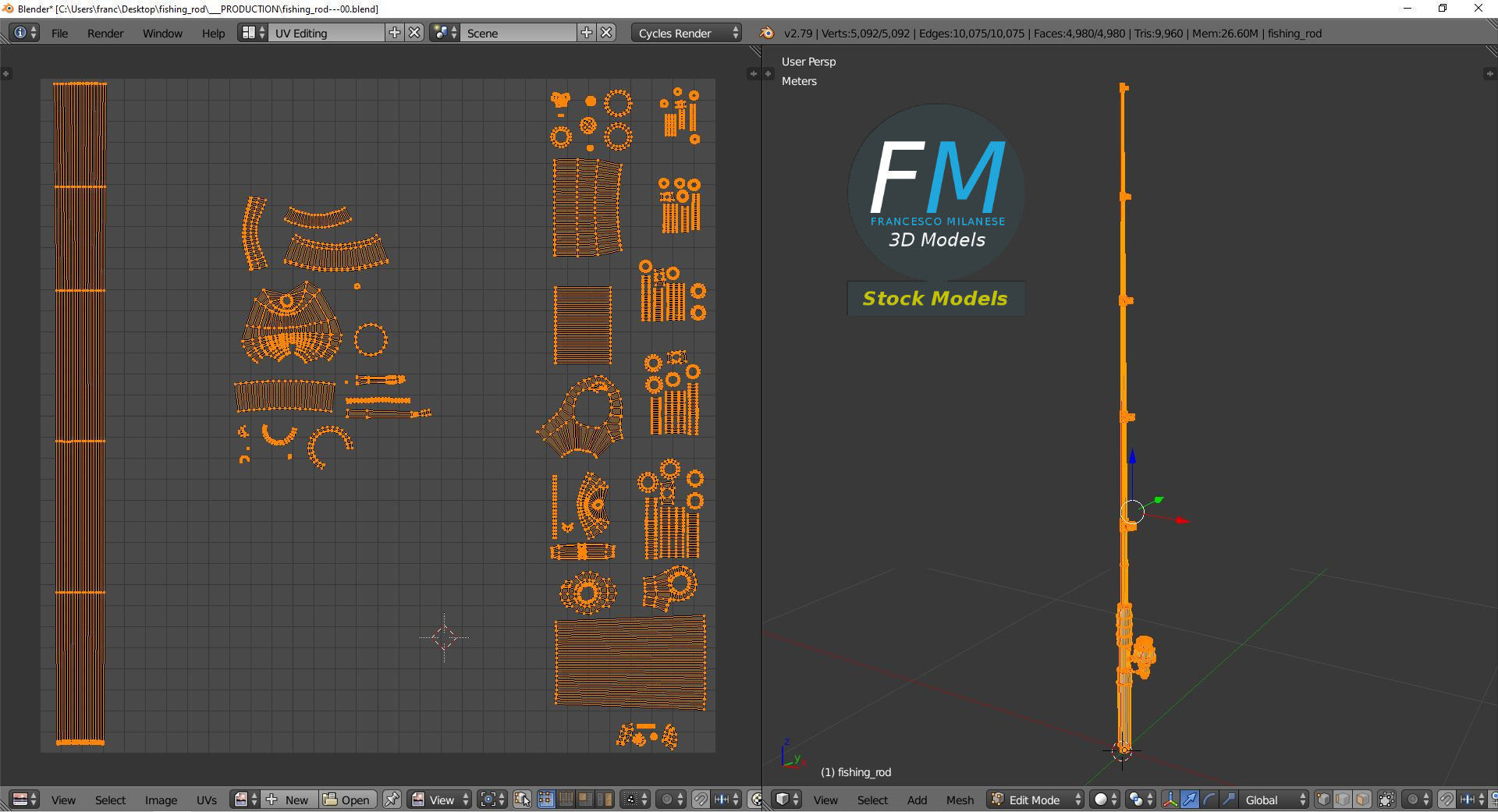Click the Blender logo in the info header
The image size is (1498, 812).
(766, 33)
